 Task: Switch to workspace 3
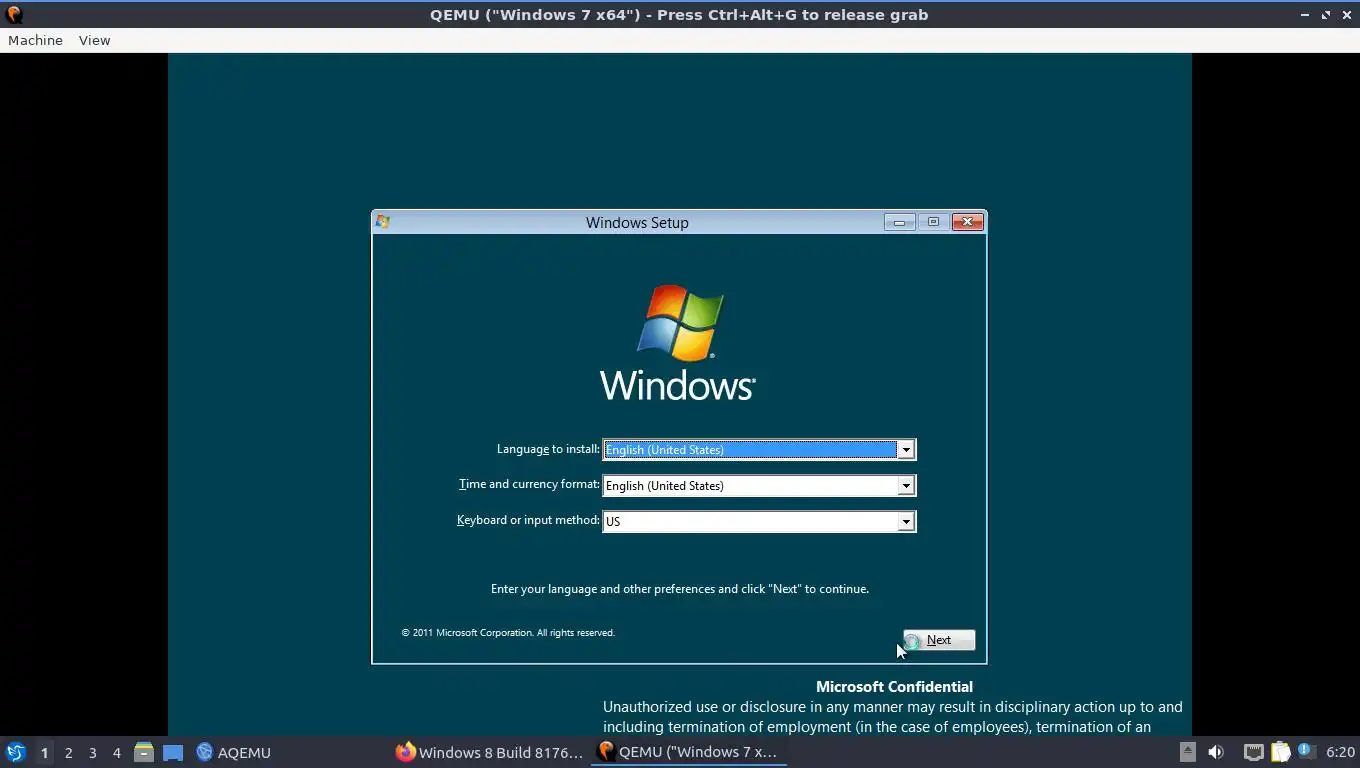tap(92, 752)
